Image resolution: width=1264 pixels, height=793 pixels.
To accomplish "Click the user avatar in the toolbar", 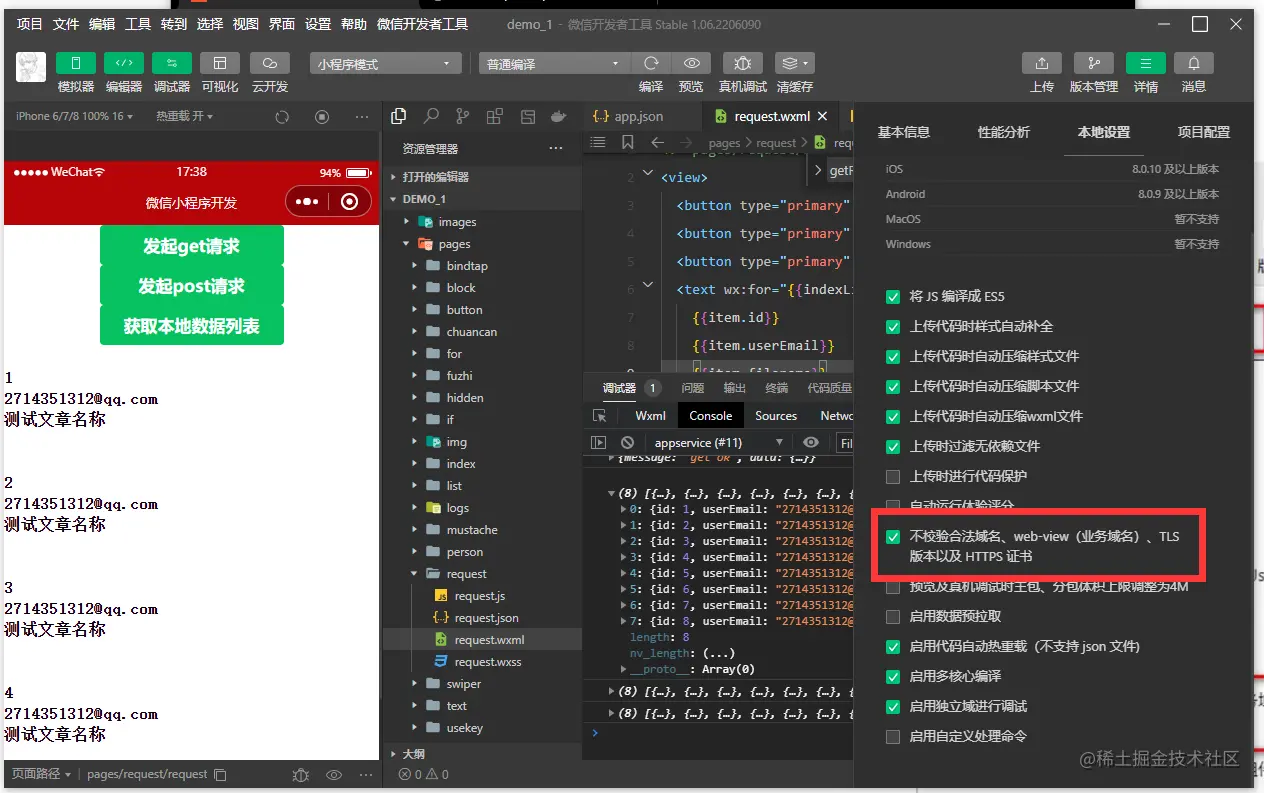I will (31, 66).
